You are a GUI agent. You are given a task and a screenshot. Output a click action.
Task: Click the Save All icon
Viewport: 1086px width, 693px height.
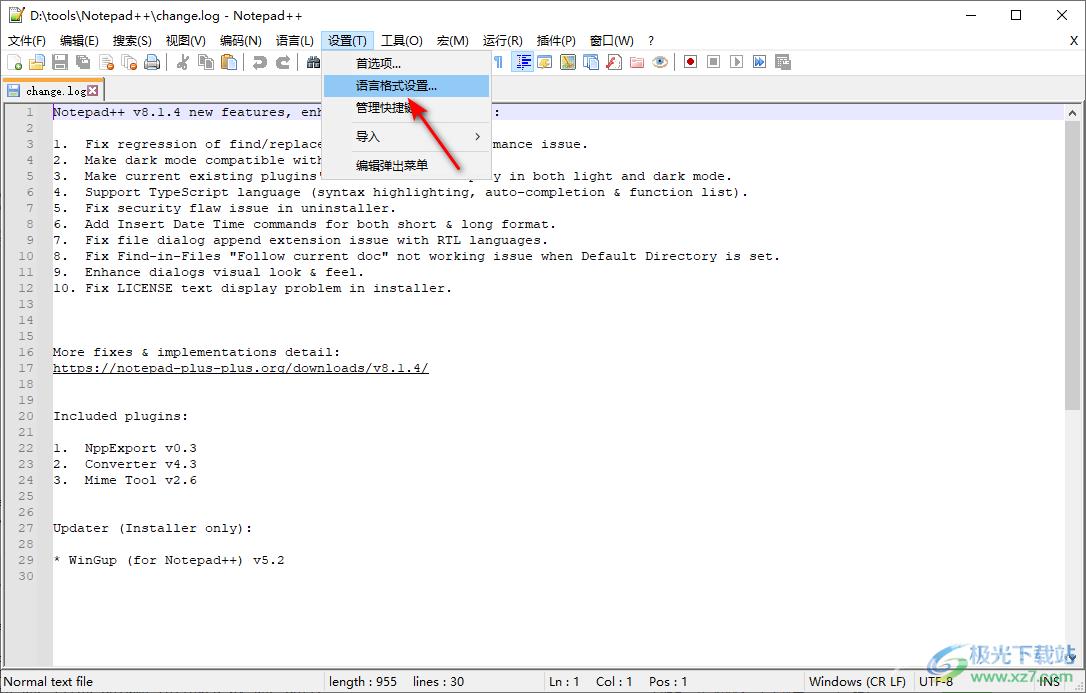(82, 62)
